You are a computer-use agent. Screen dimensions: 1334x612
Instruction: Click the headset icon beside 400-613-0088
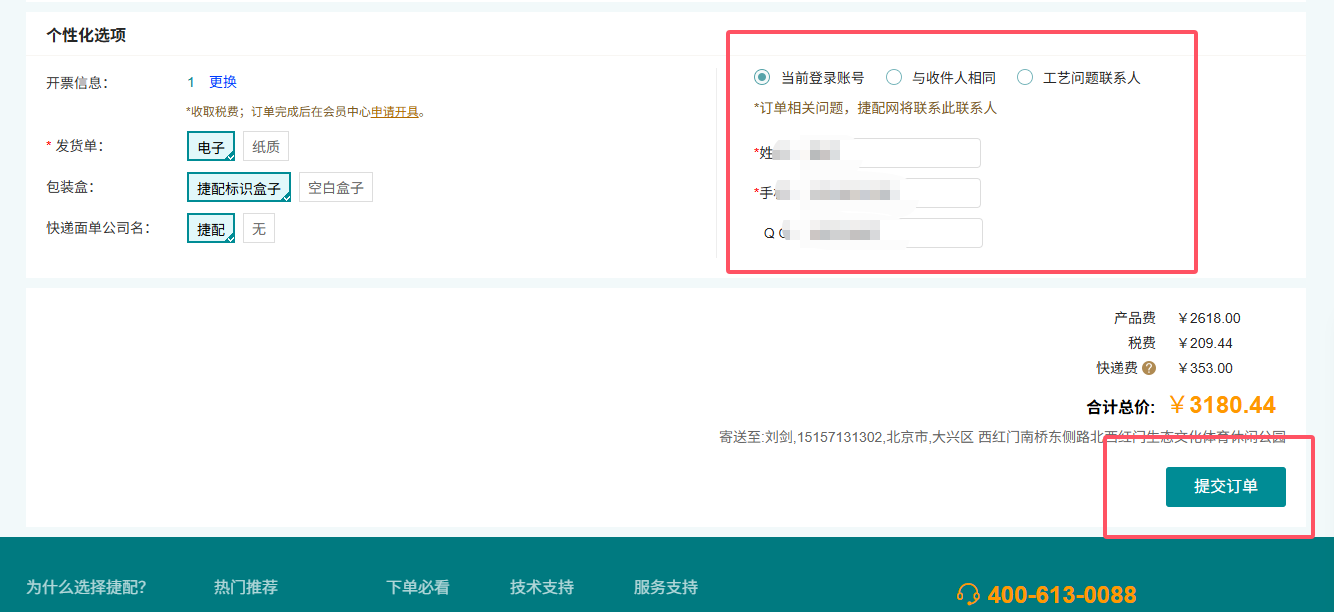[x=968, y=595]
